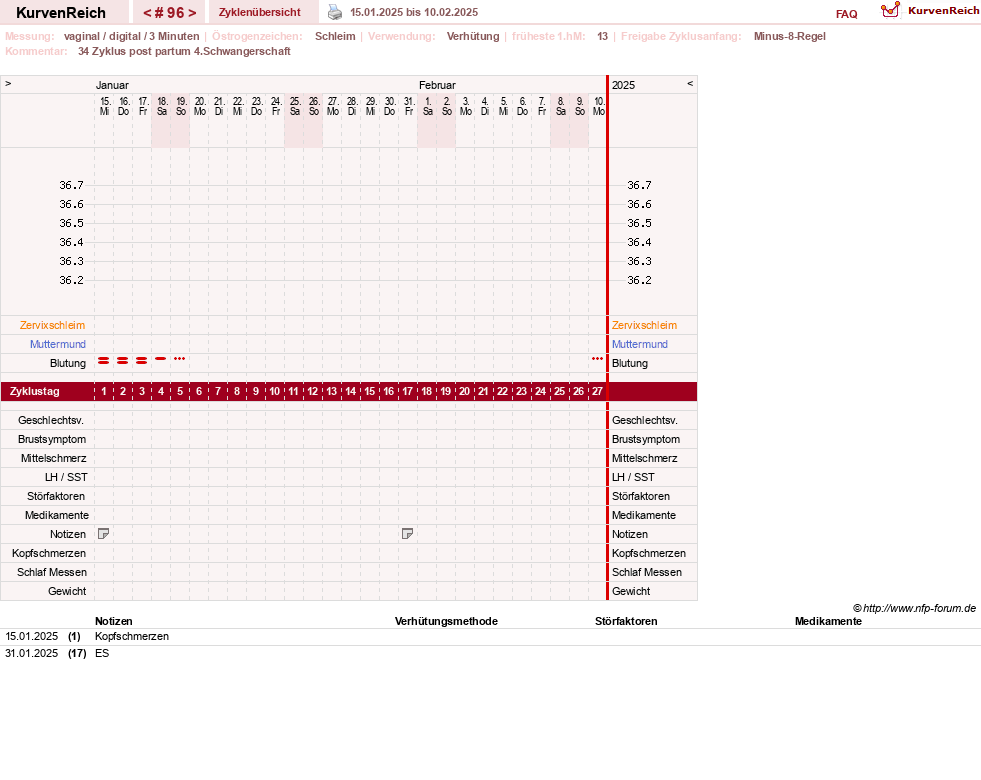
Task: Click the 36.7 temperature label on left axis
Action: [x=71, y=185]
